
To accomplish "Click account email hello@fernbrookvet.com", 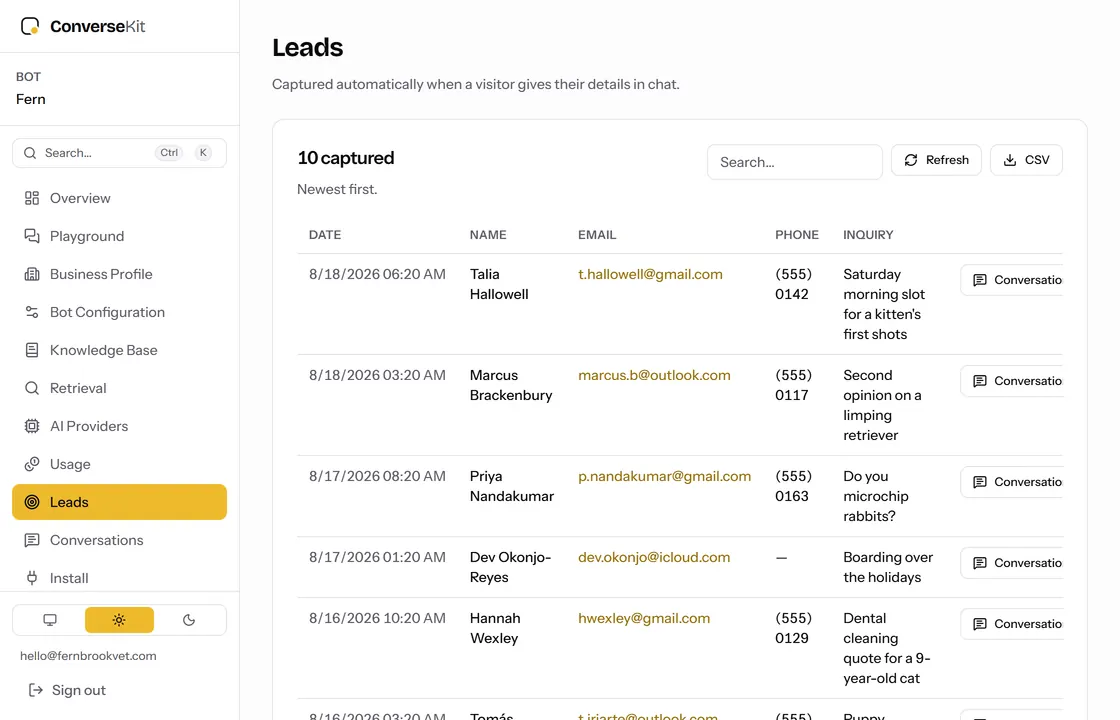I will pyautogui.click(x=88, y=656).
